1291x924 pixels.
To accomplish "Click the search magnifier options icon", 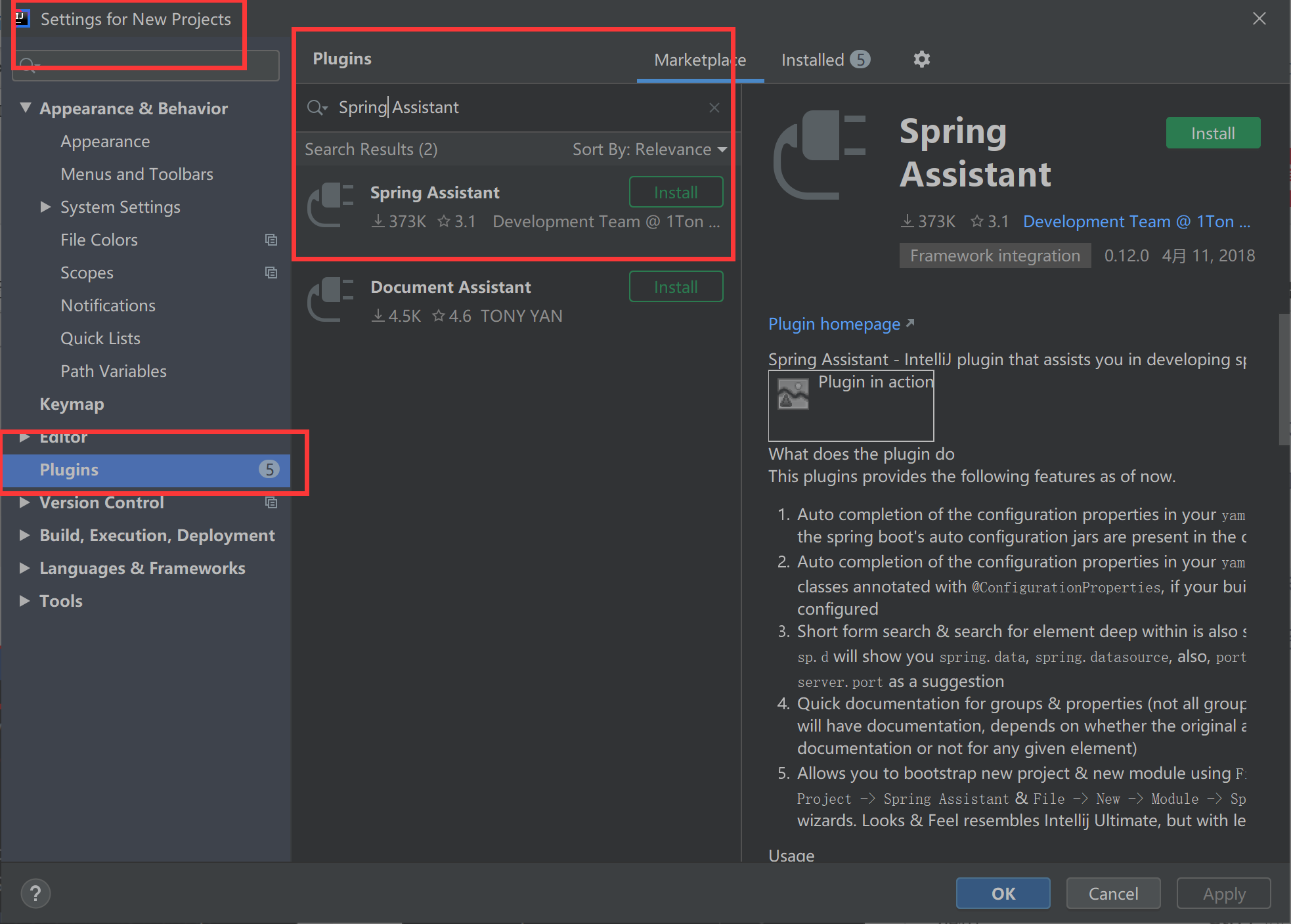I will (317, 108).
